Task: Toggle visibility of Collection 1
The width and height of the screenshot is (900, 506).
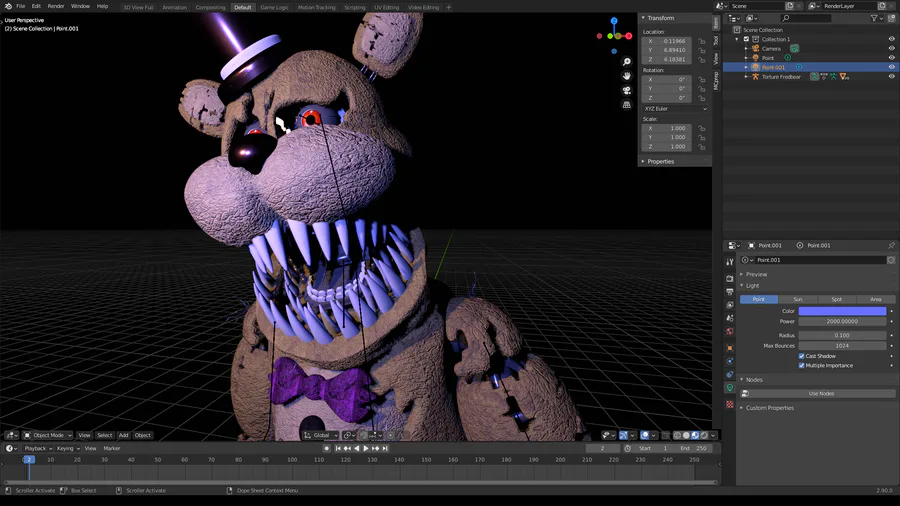Action: (891, 40)
